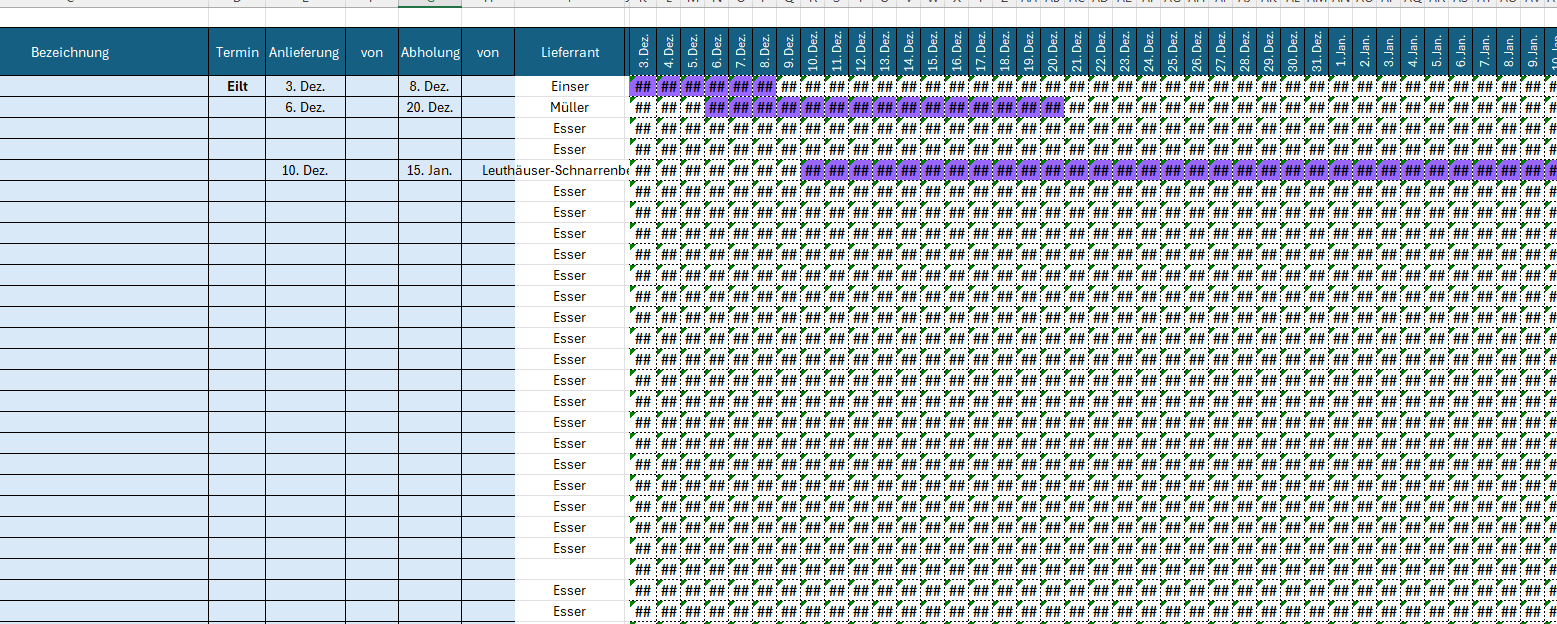The height and width of the screenshot is (624, 1557).
Task: Click the 4. Dez. date column header
Action: tap(668, 52)
